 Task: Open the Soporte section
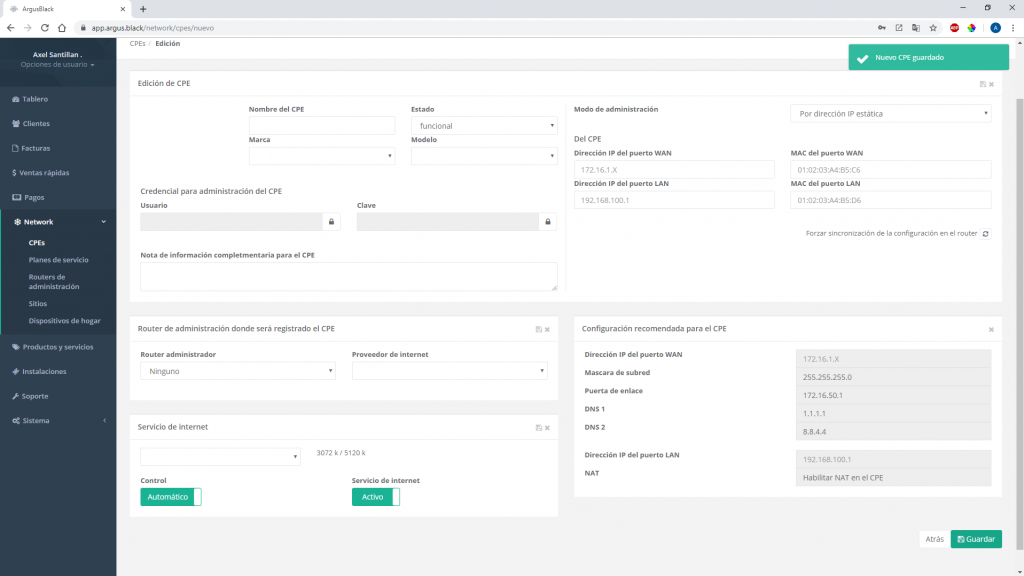click(30, 396)
